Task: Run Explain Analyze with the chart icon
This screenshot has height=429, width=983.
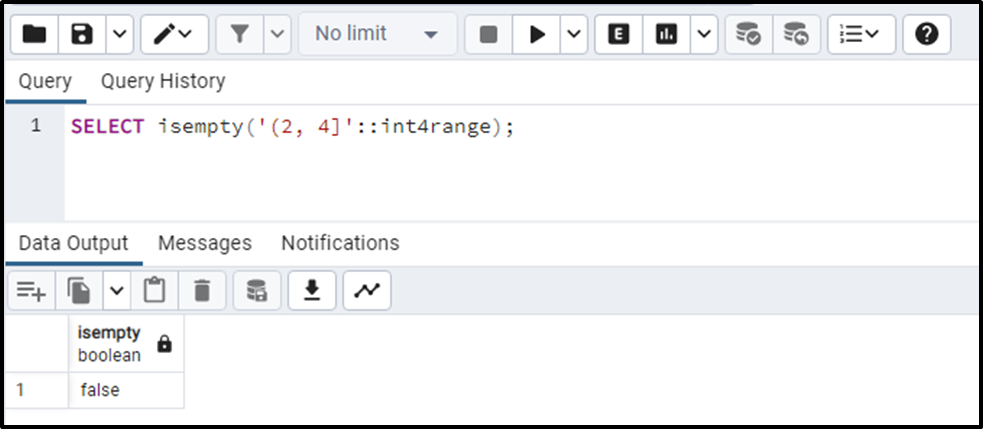Action: tap(666, 34)
